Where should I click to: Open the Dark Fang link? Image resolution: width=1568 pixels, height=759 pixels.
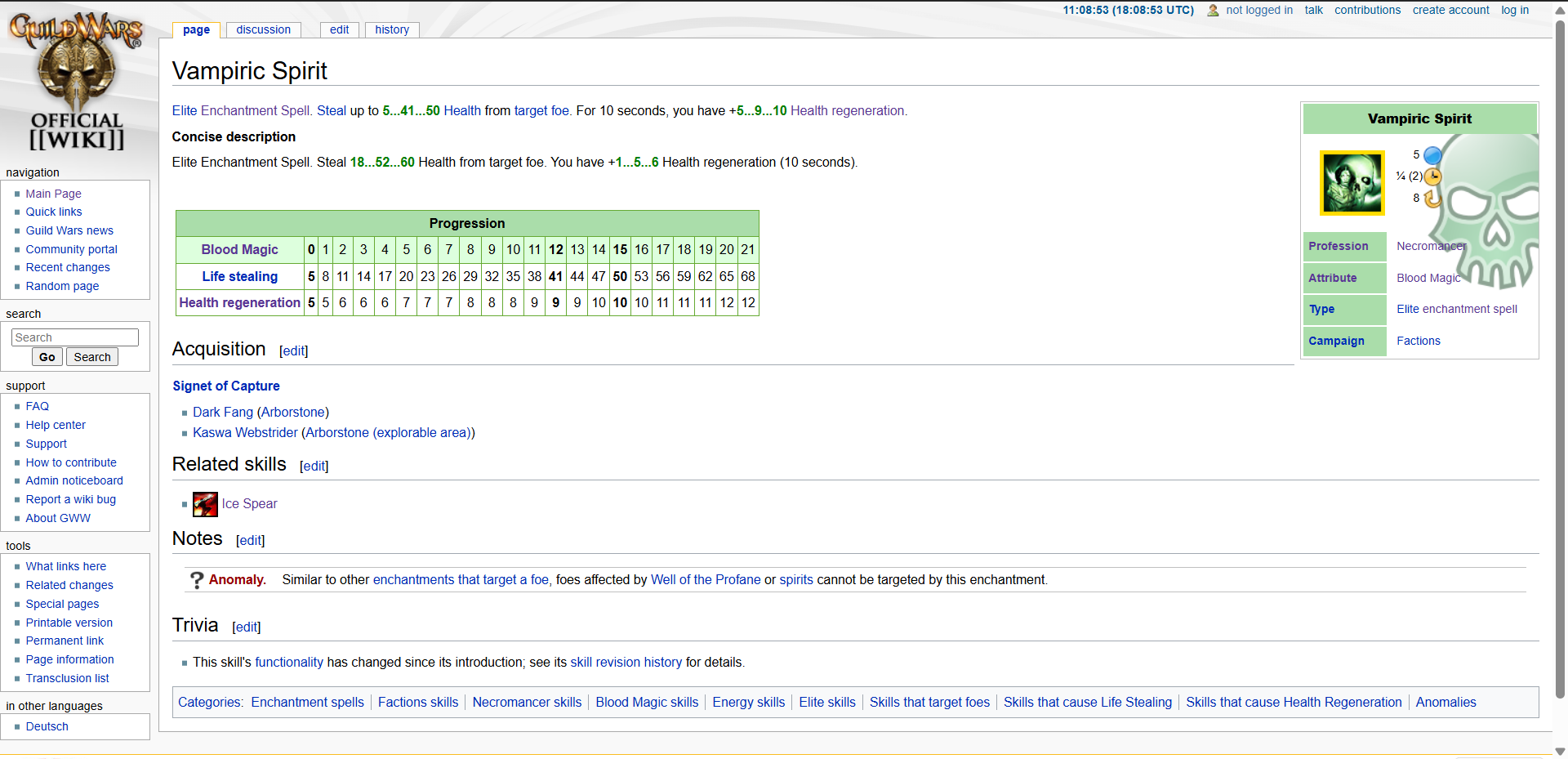pos(223,412)
